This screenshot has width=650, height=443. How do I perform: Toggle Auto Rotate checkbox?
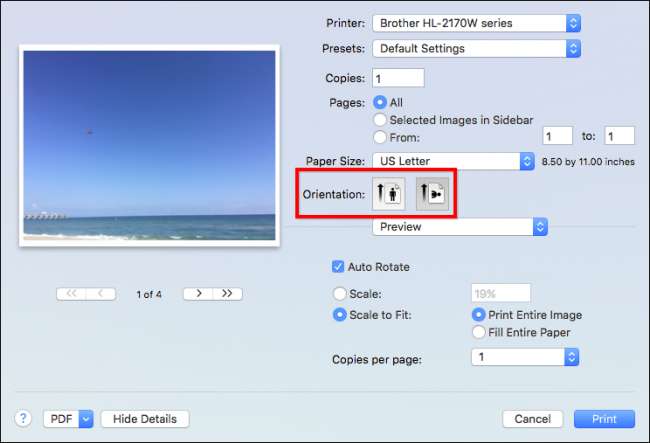coord(338,266)
